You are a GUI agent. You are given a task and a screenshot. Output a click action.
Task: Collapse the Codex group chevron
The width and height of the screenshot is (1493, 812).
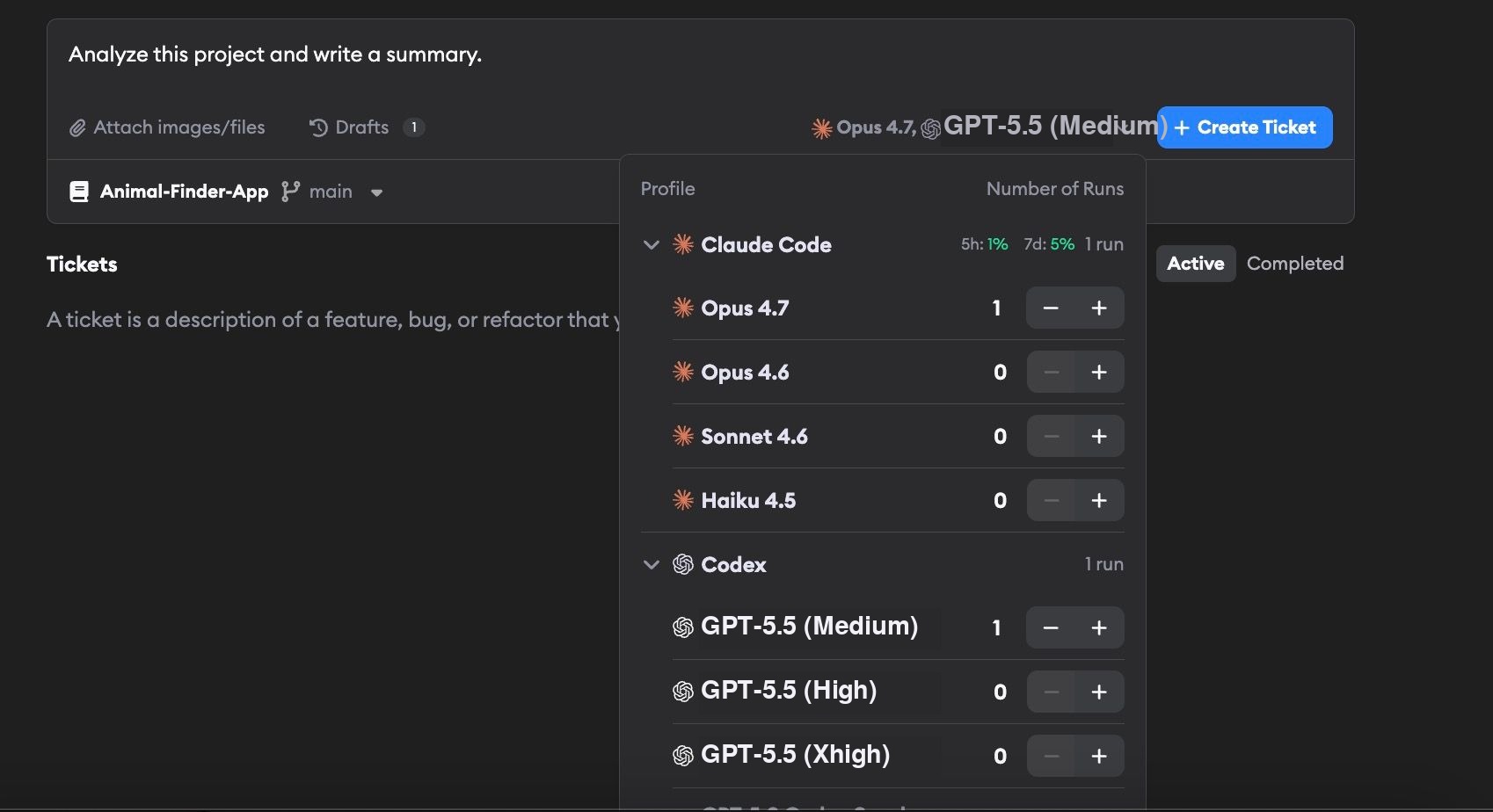coord(652,564)
